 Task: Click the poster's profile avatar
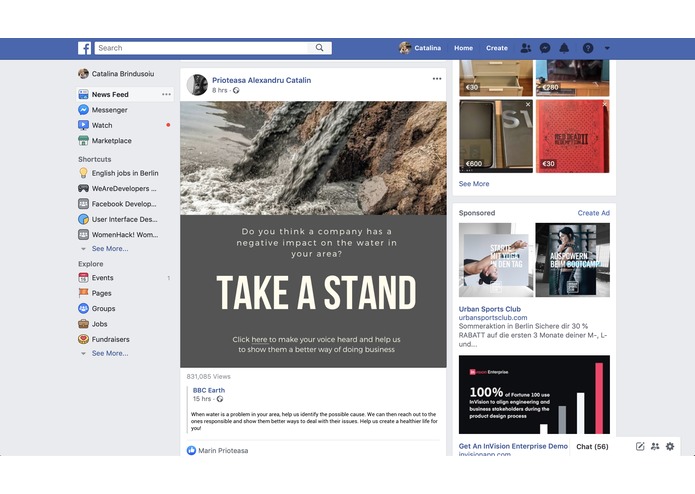coord(197,85)
